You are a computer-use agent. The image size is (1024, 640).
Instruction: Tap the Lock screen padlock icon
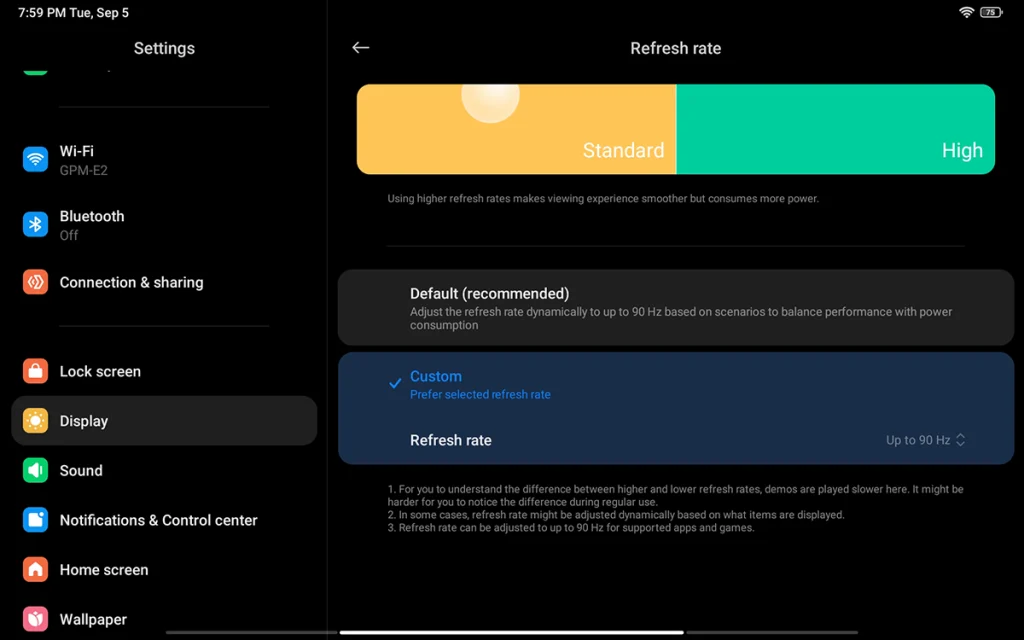[35, 371]
